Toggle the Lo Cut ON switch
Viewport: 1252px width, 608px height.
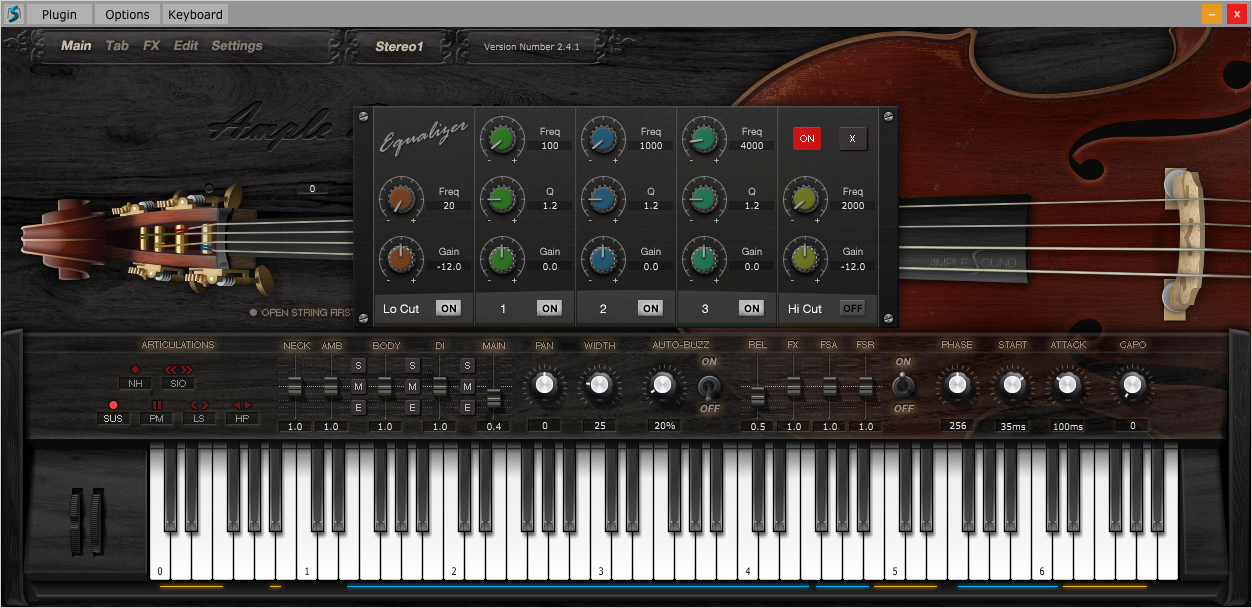coord(449,308)
